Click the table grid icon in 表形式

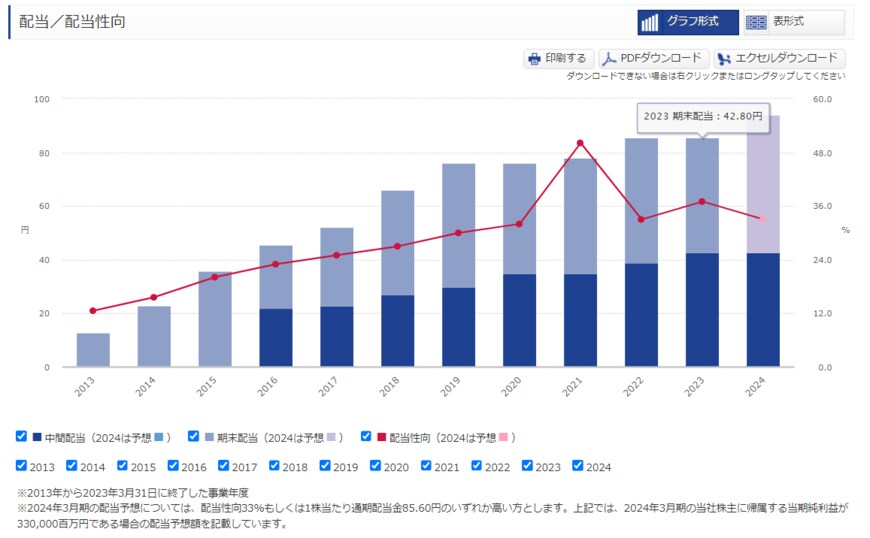[756, 22]
